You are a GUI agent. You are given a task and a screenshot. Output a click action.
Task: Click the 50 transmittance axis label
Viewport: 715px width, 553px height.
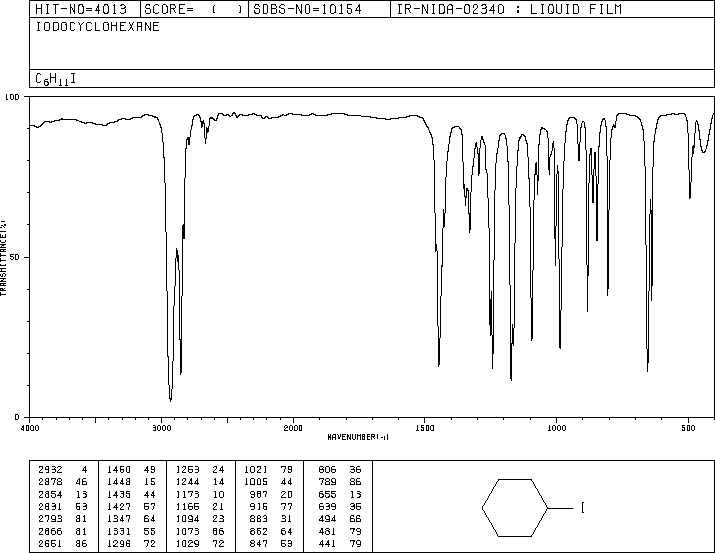(x=15, y=257)
